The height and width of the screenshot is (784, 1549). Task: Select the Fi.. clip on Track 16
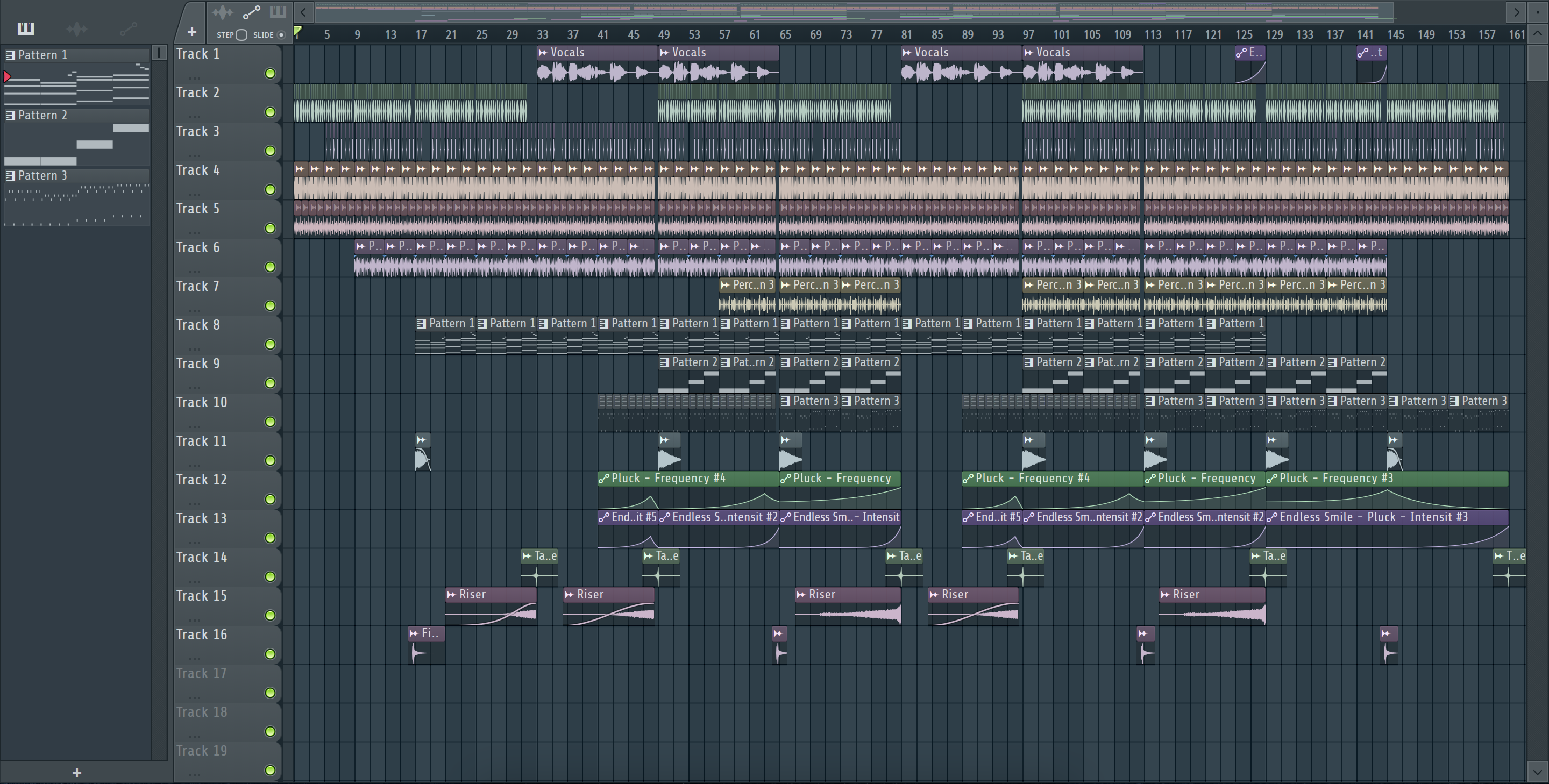(x=427, y=646)
